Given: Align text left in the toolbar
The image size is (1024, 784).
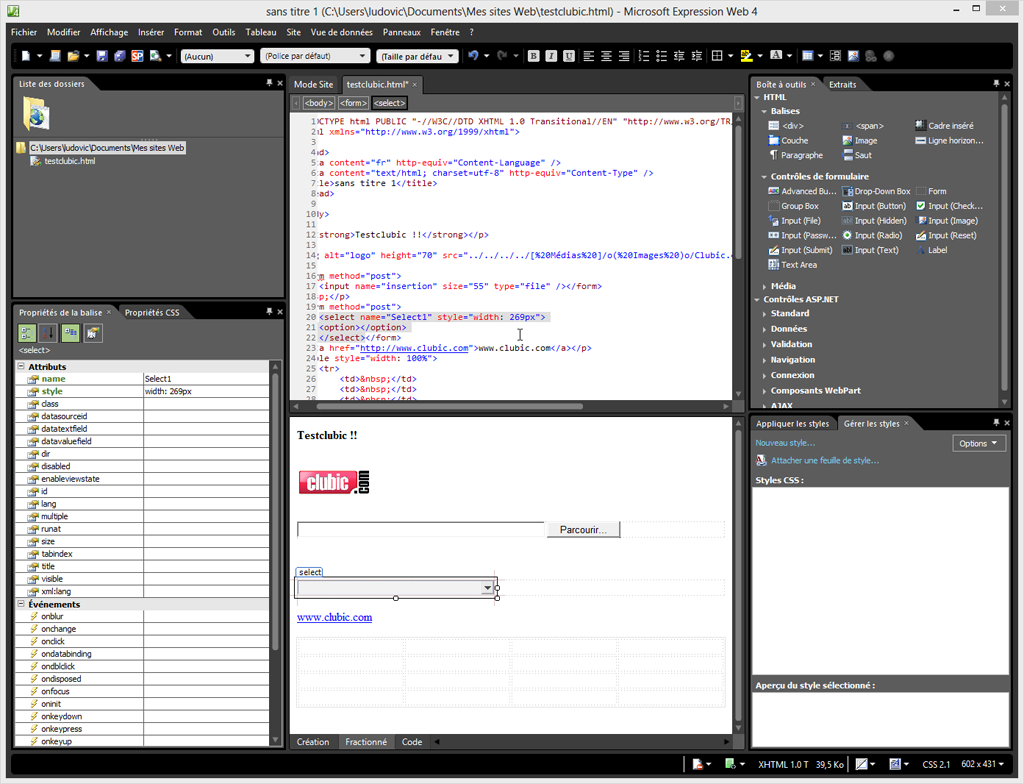Looking at the screenshot, I should tap(588, 56).
